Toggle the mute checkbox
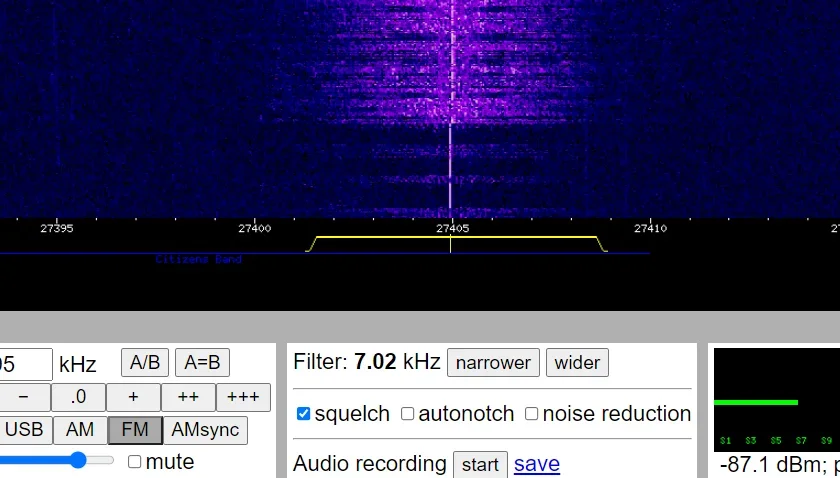The height and width of the screenshot is (478, 840). tap(134, 461)
